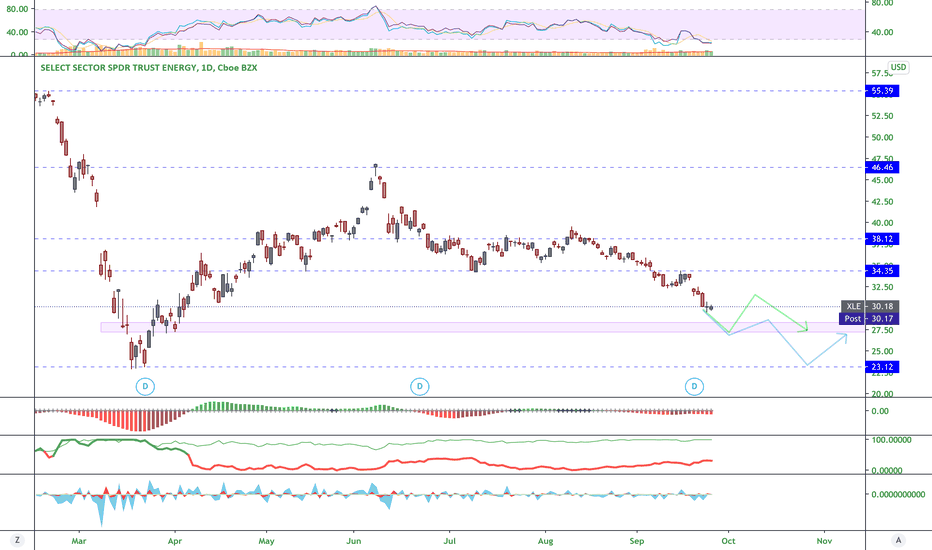Click the 20.00 value on the price scale
Image resolution: width=932 pixels, height=550 pixels.
tap(882, 394)
